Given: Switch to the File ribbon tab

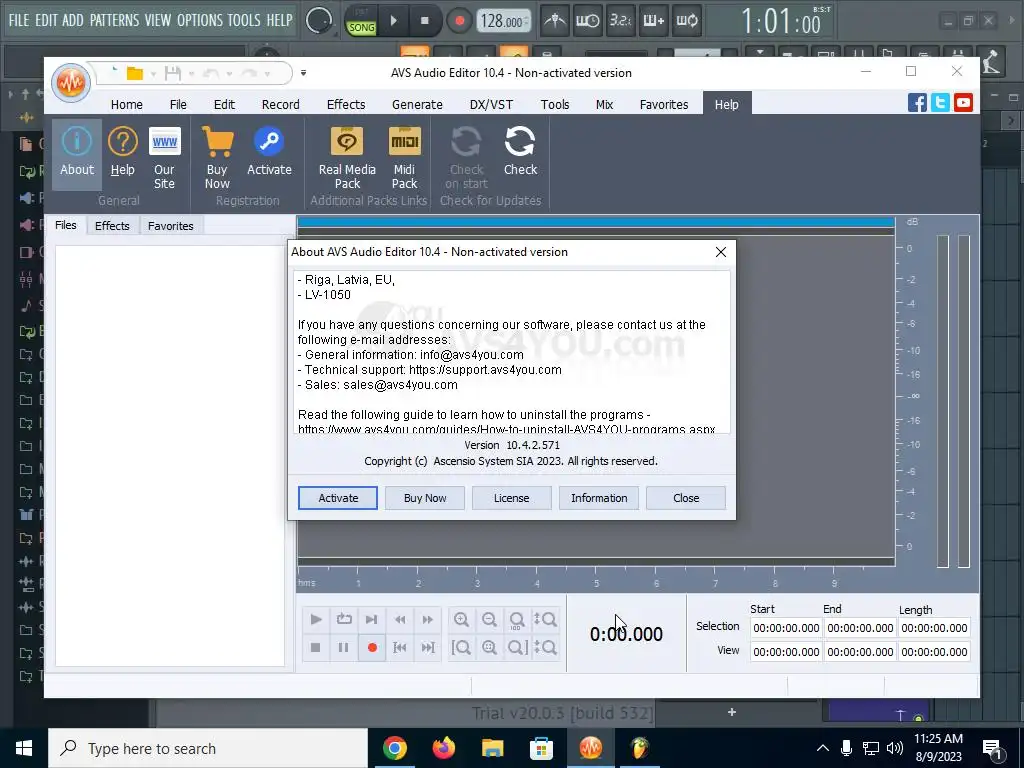Looking at the screenshot, I should pyautogui.click(x=178, y=104).
